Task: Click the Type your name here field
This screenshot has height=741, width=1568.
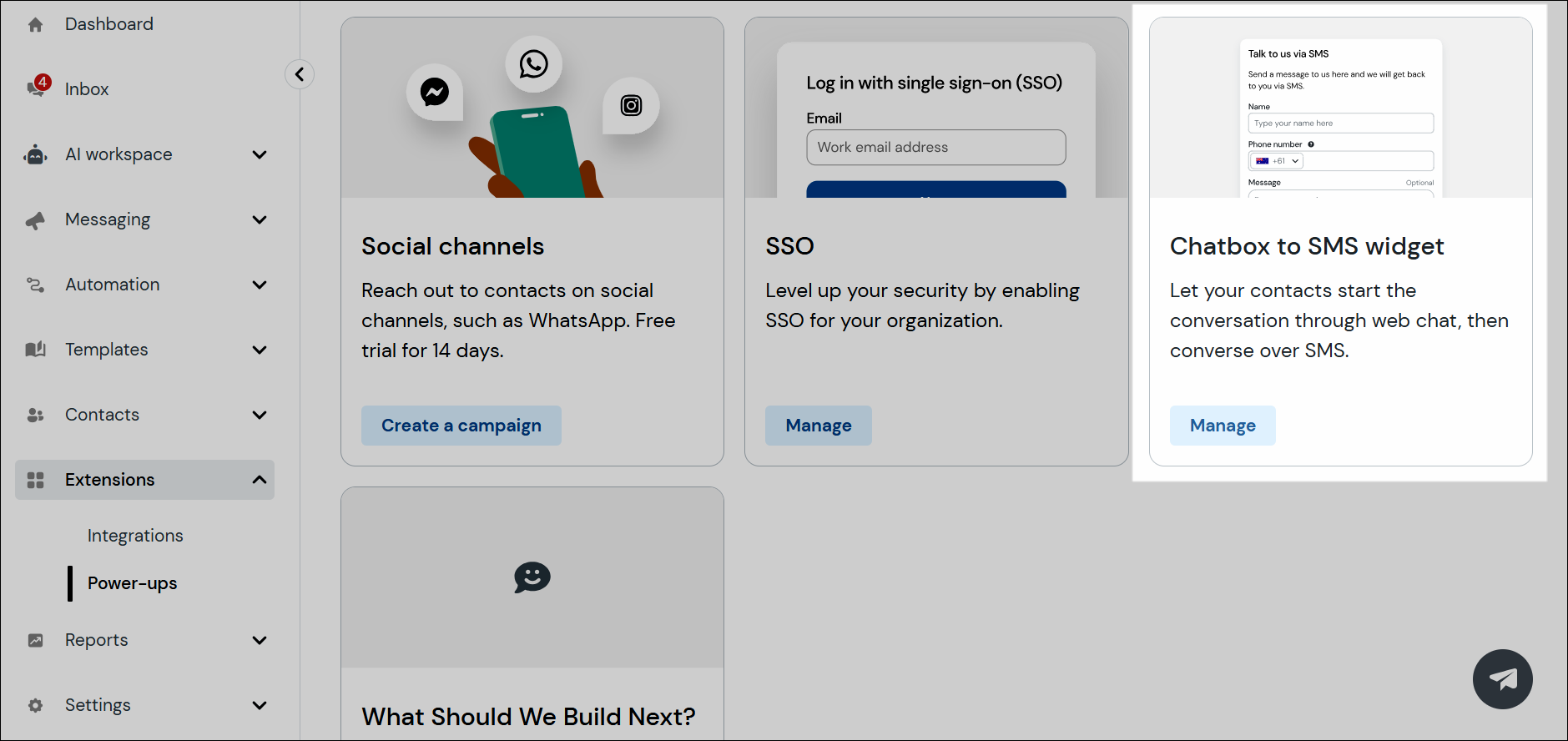Action: pyautogui.click(x=1341, y=123)
